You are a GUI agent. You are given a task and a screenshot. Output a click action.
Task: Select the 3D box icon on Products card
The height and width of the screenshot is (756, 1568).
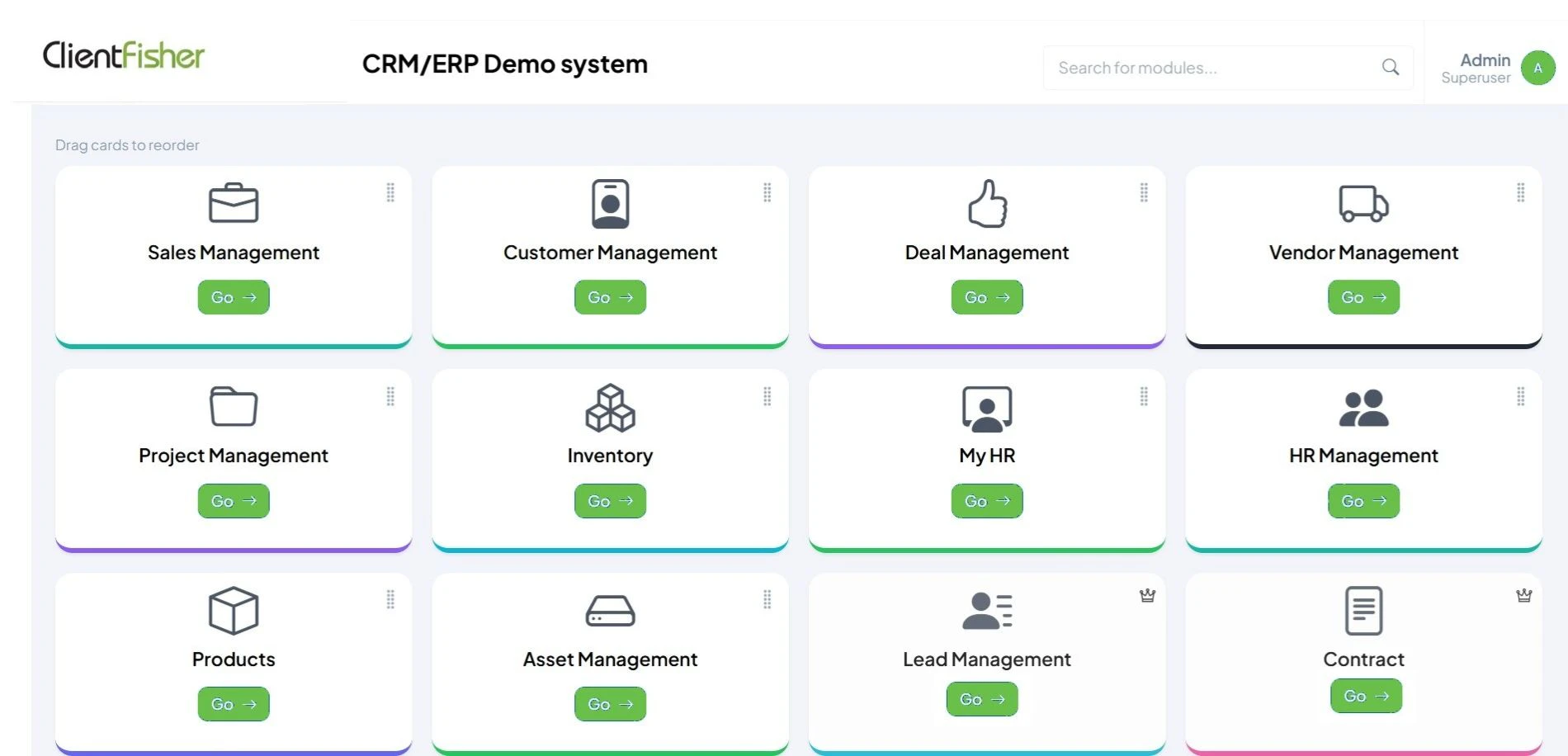pyautogui.click(x=234, y=610)
